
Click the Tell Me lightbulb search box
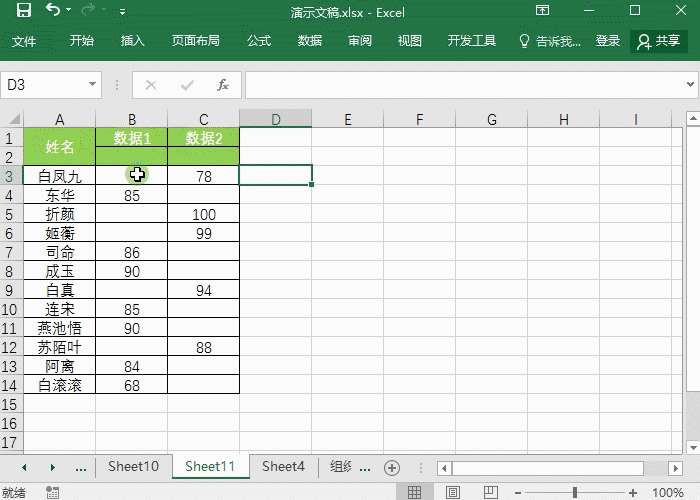click(550, 41)
